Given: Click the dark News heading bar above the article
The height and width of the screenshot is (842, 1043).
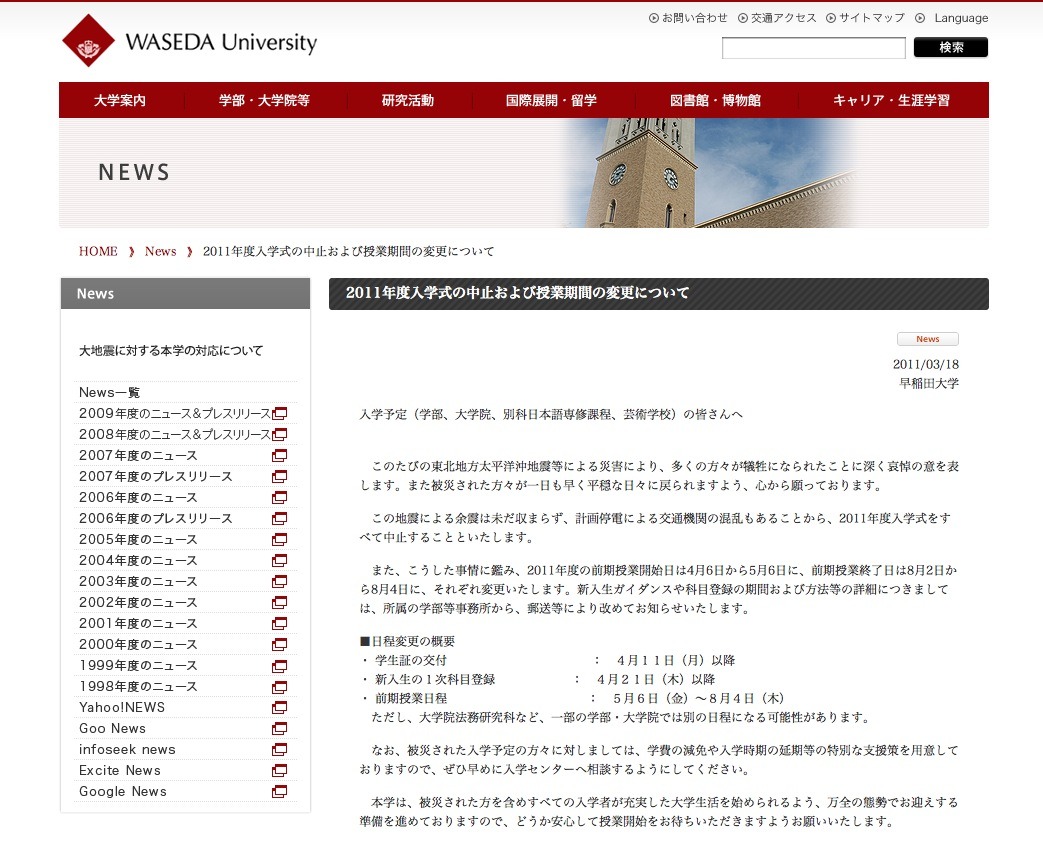Looking at the screenshot, I should (x=660, y=294).
